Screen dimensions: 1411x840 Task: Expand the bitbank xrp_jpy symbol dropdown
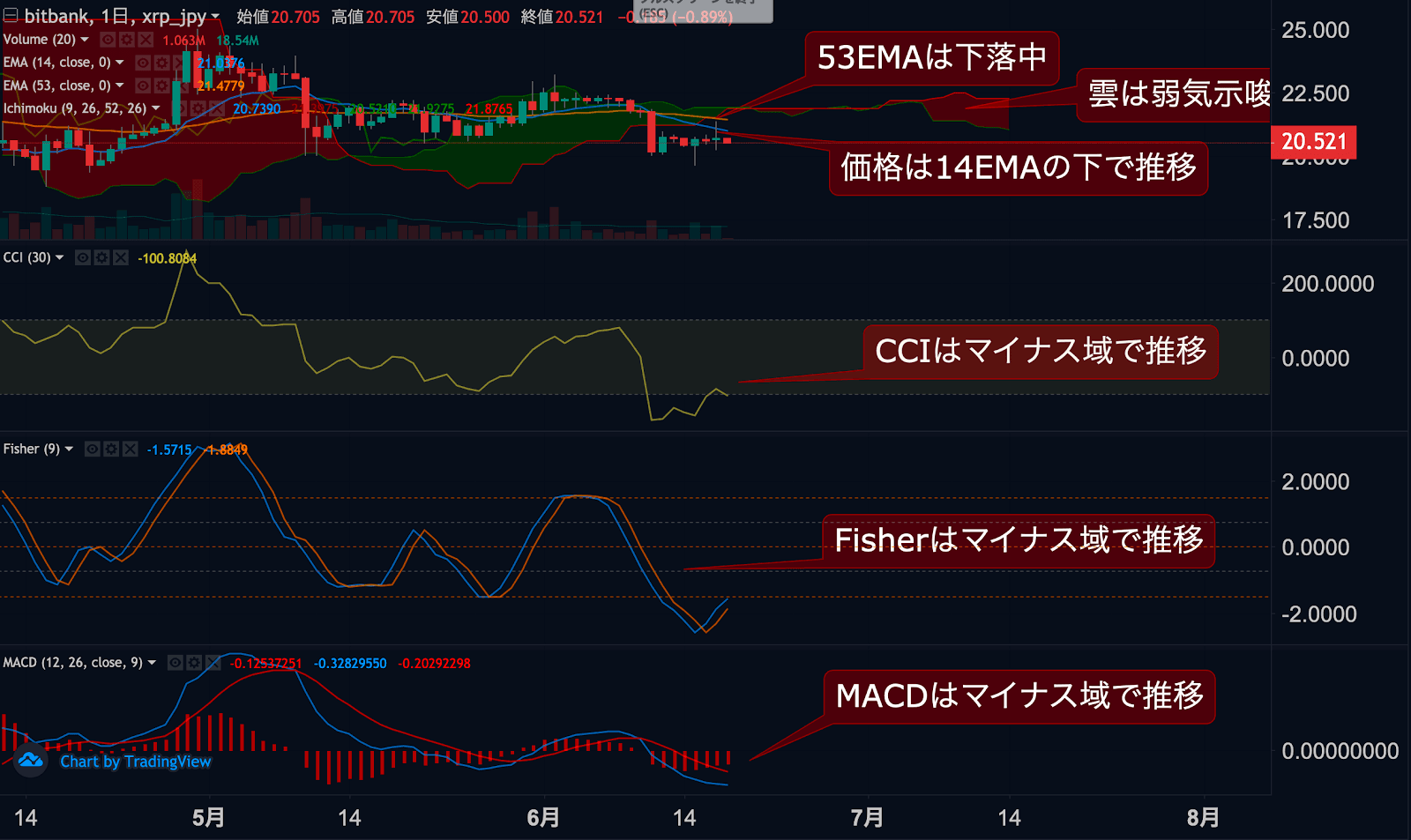215,17
